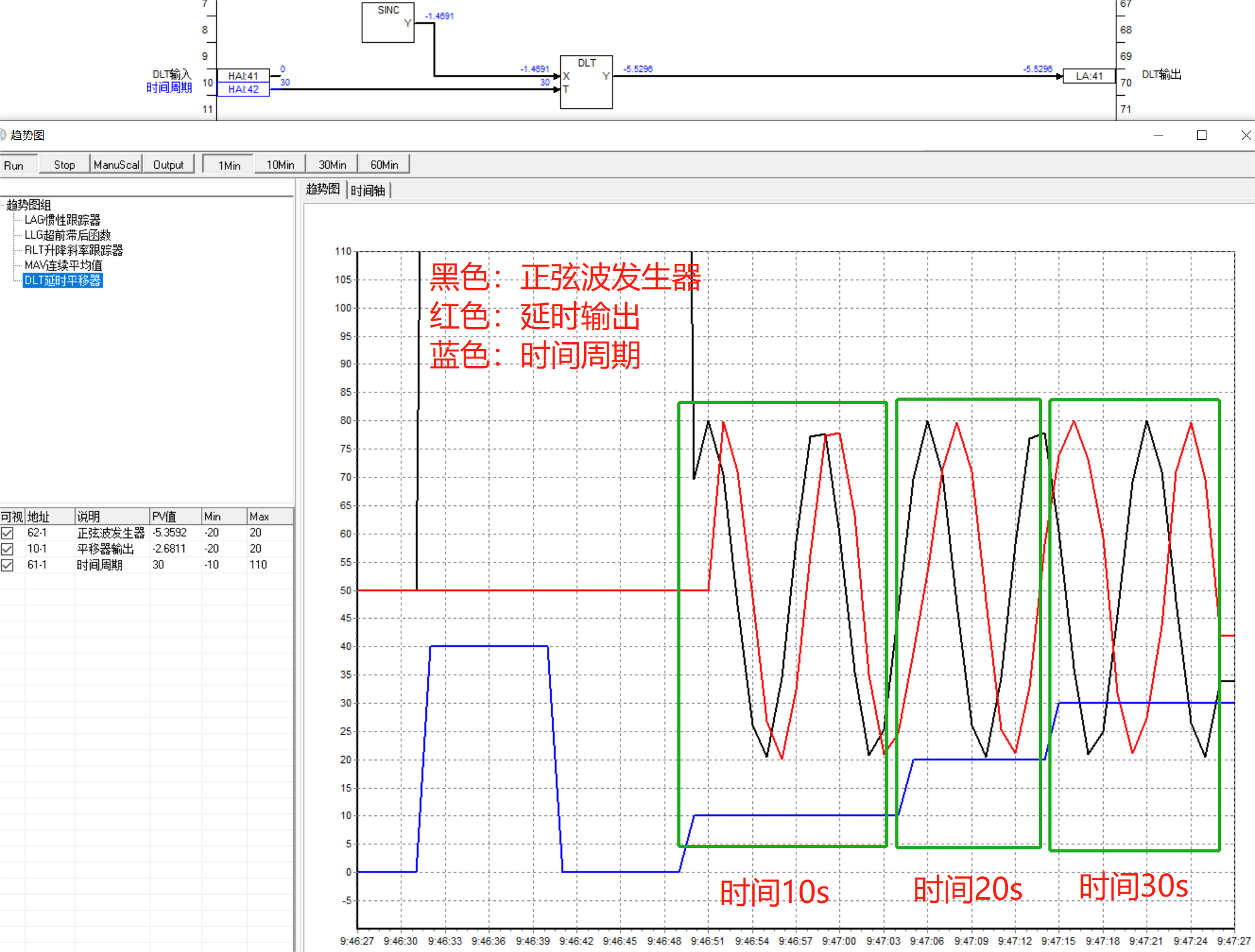Image resolution: width=1255 pixels, height=952 pixels.
Task: Maximize the 趋势图 window
Action: [x=1201, y=135]
